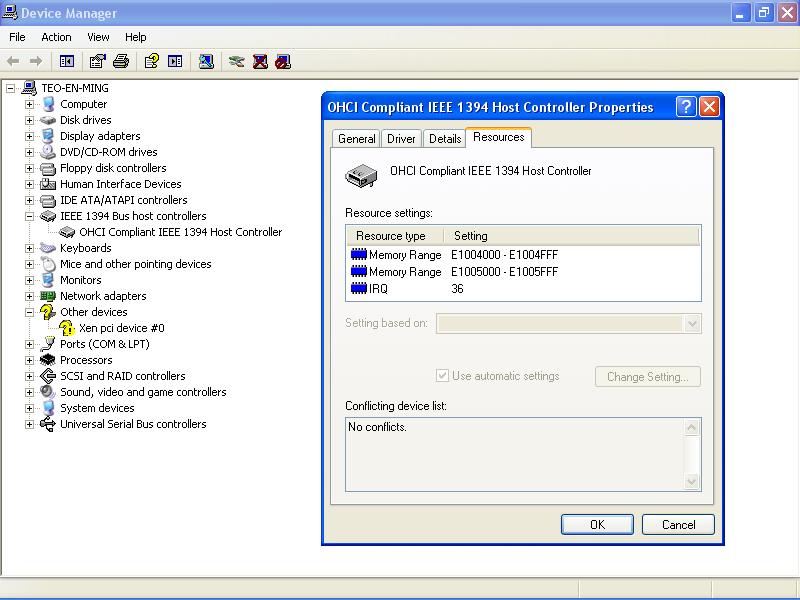800x600 pixels.
Task: Select the IRQ 36 resource row
Action: tap(420, 289)
